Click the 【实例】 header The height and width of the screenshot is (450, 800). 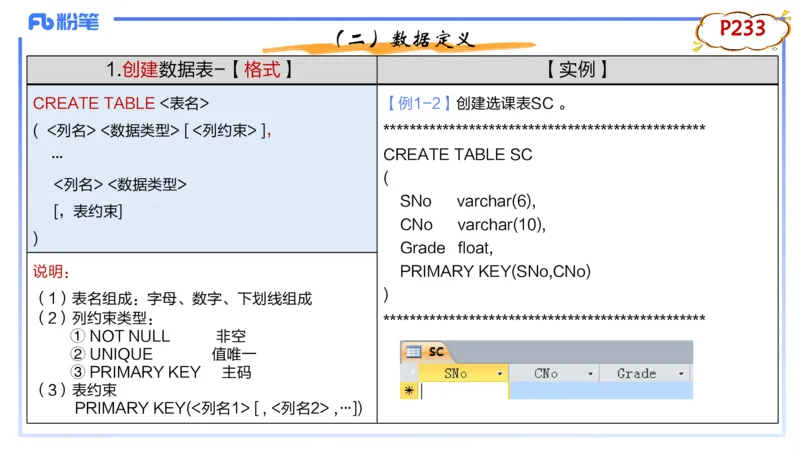pos(577,69)
